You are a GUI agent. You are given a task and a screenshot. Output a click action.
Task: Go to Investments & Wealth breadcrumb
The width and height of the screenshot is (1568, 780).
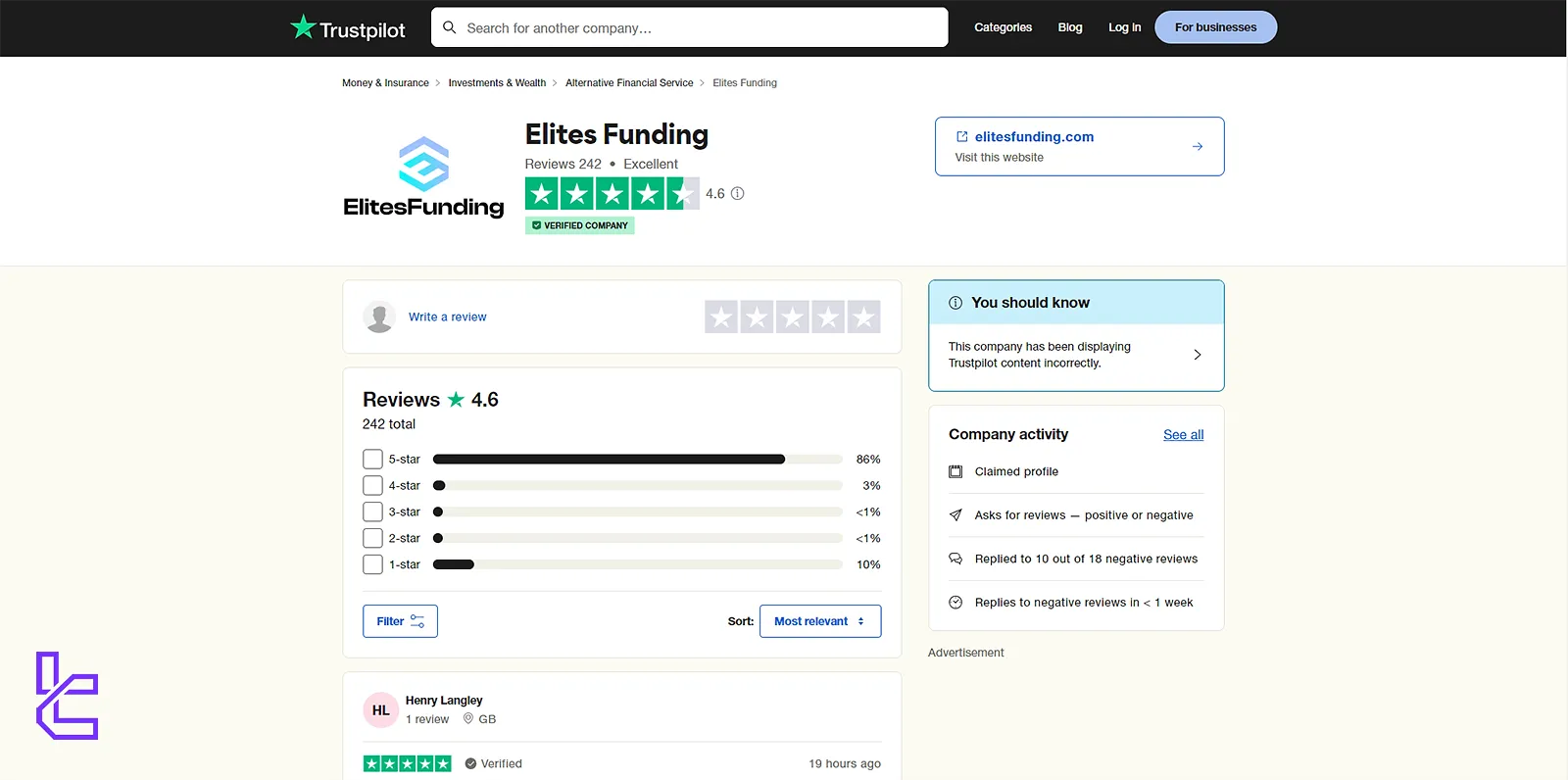click(497, 83)
